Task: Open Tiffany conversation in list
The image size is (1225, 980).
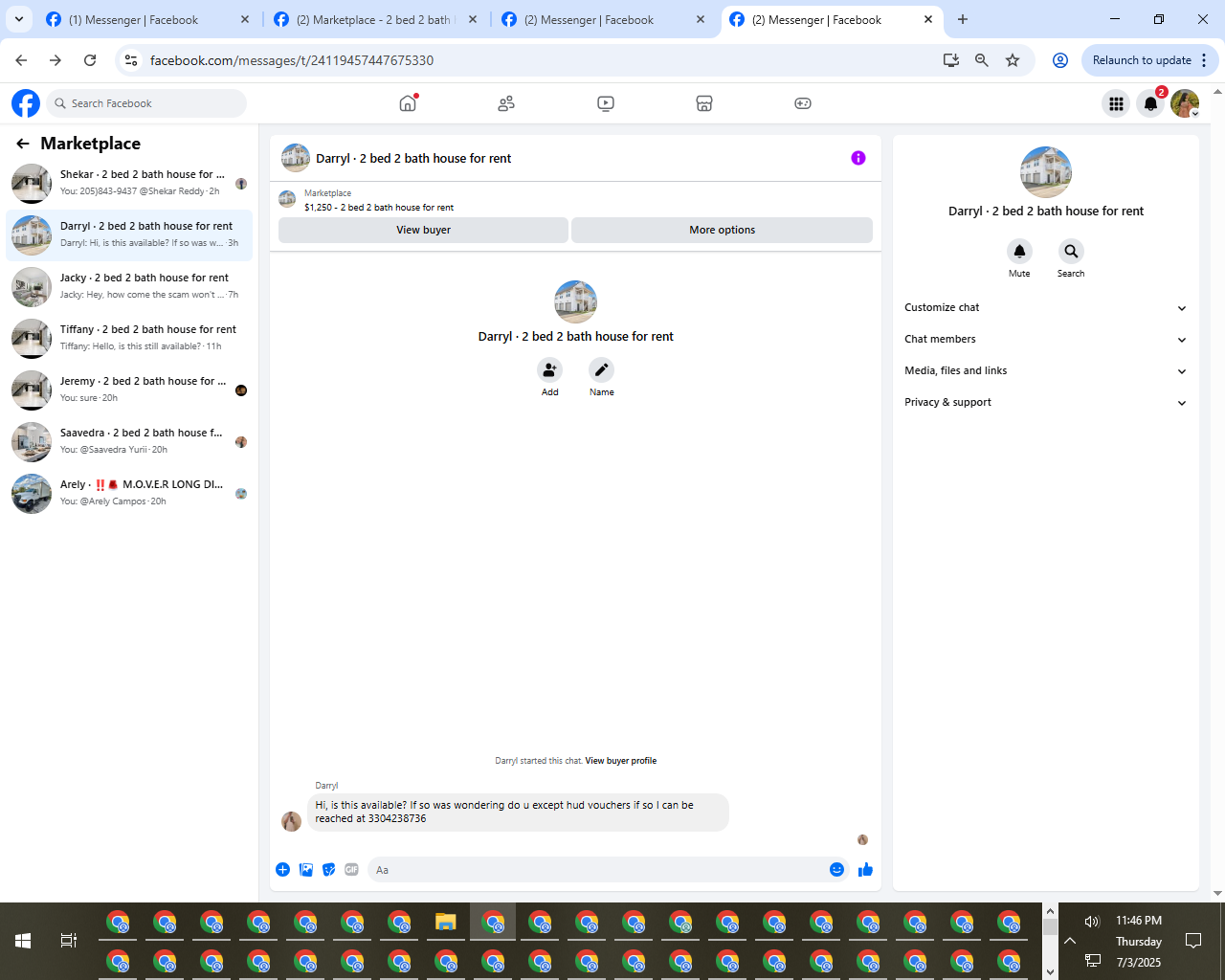Action: (129, 338)
